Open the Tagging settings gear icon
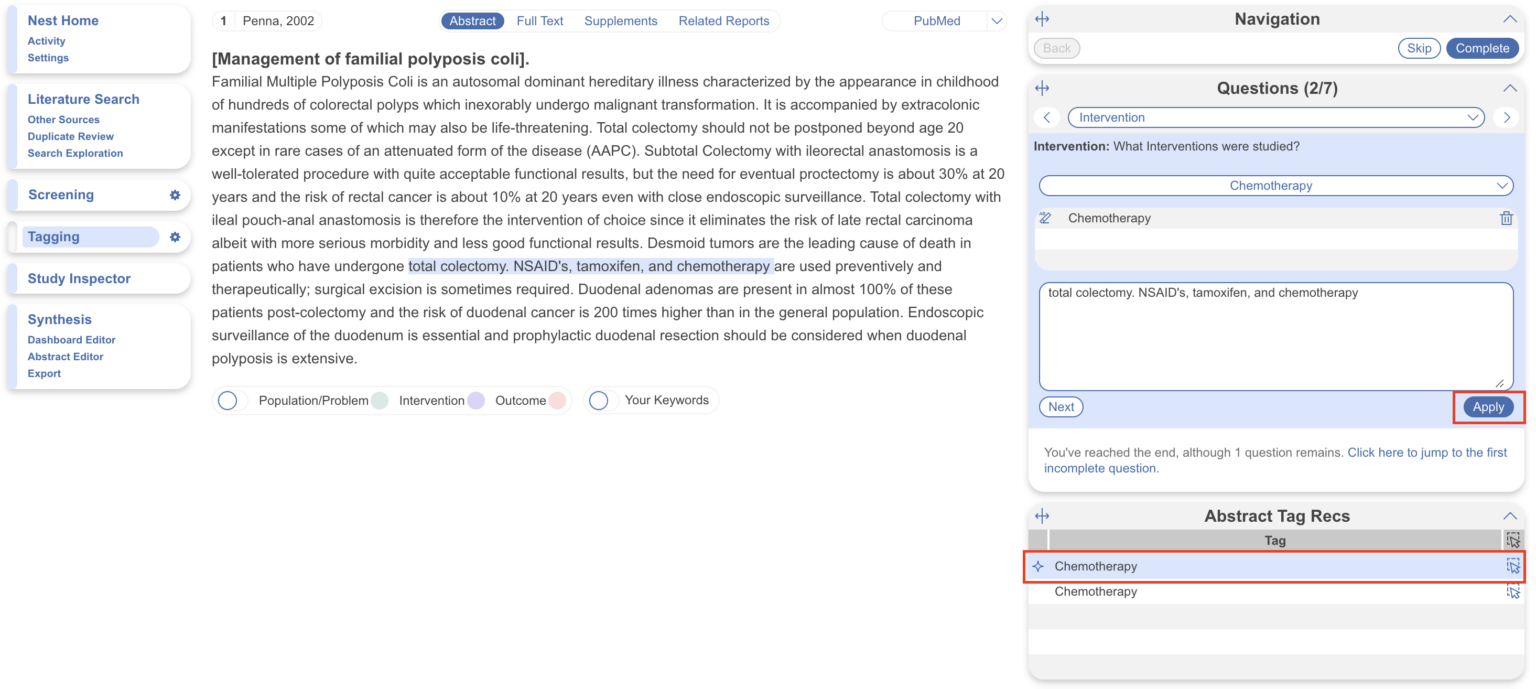 coord(174,237)
